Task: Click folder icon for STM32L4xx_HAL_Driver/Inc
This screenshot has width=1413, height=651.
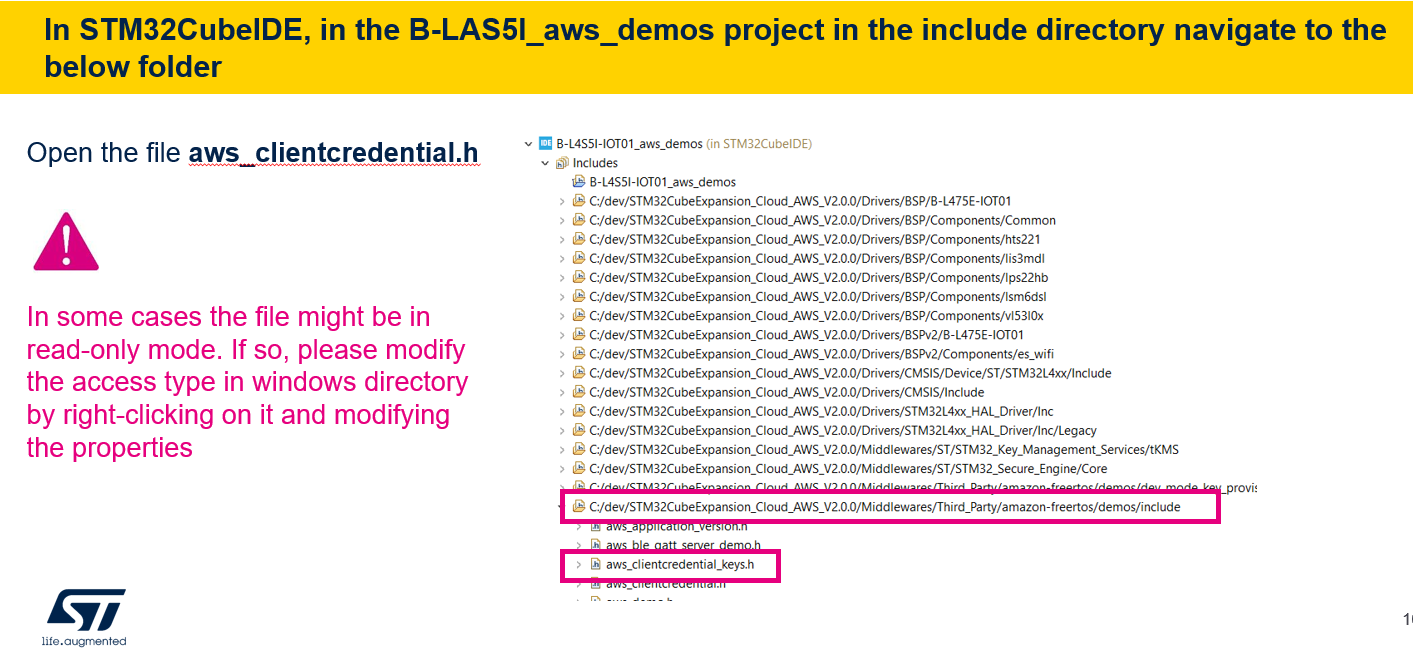Action: 578,411
